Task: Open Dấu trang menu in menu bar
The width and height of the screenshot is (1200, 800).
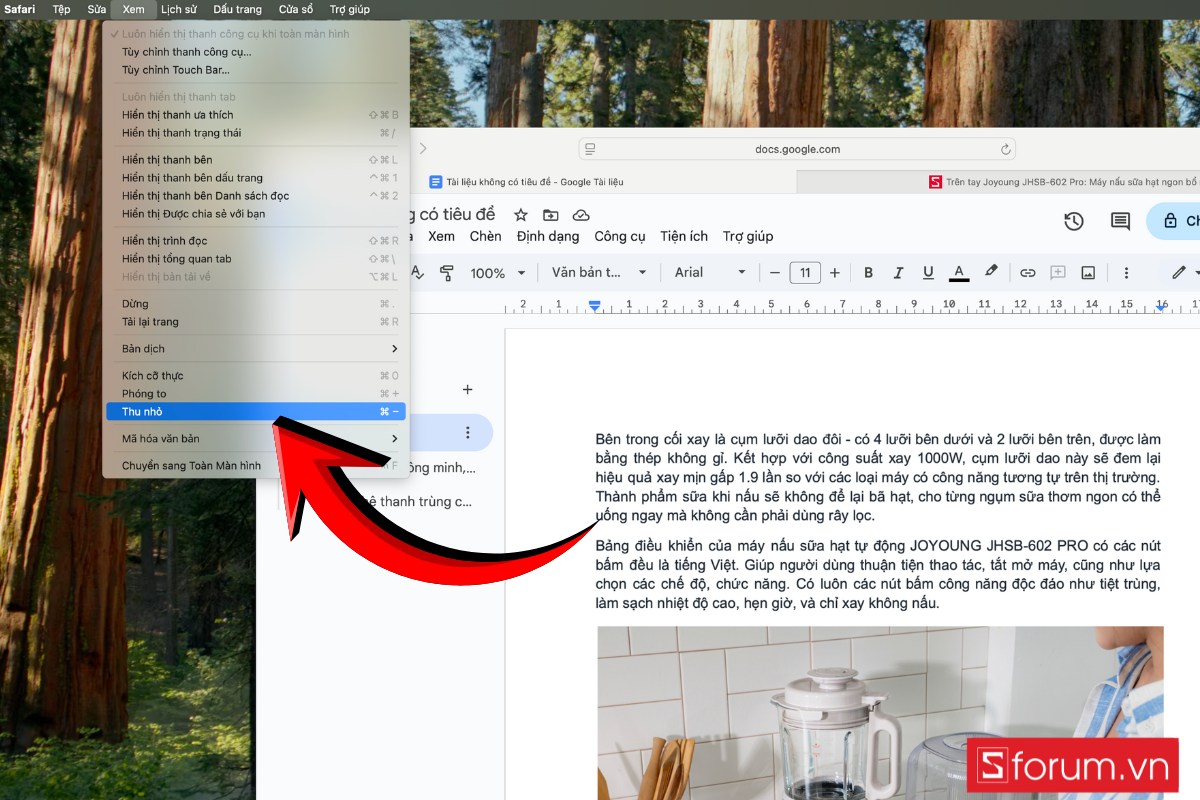Action: point(238,9)
